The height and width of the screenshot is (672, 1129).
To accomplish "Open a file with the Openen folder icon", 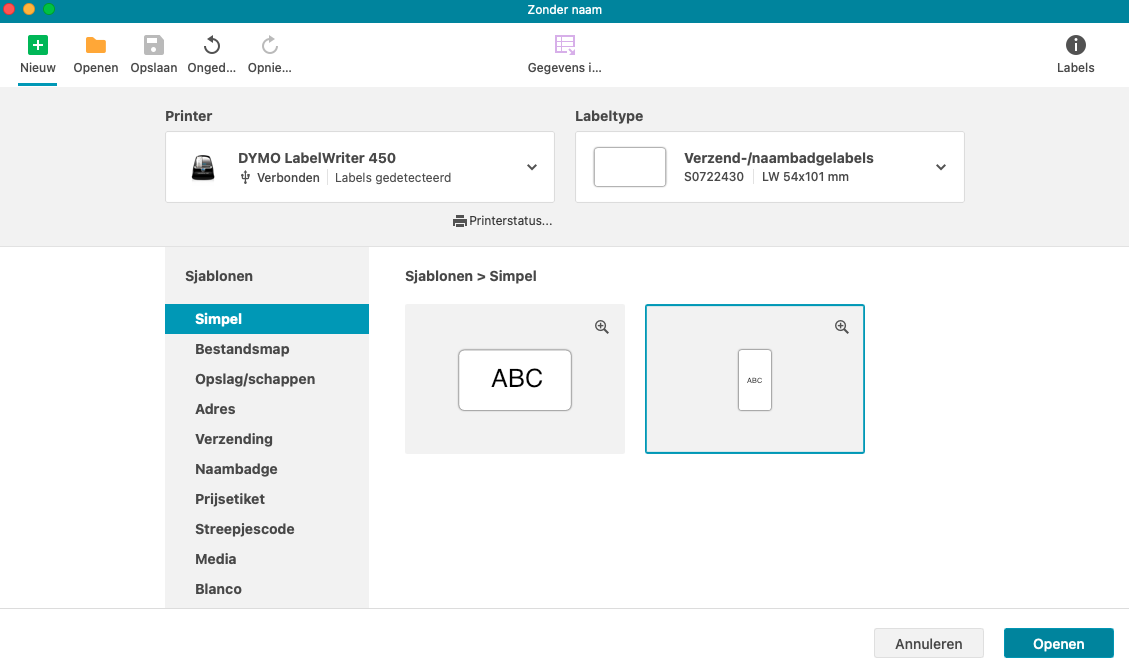I will tap(96, 45).
